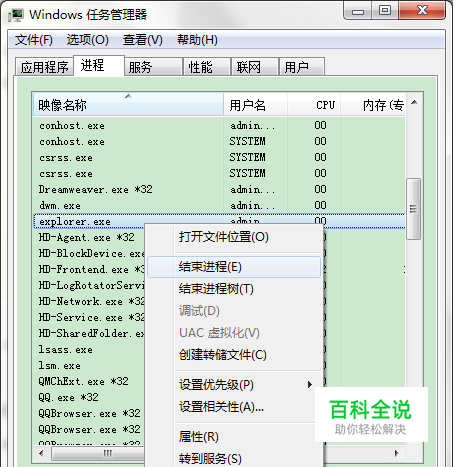This screenshot has width=453, height=467.
Task: Sort by 用户名 column header
Action: coord(255,105)
